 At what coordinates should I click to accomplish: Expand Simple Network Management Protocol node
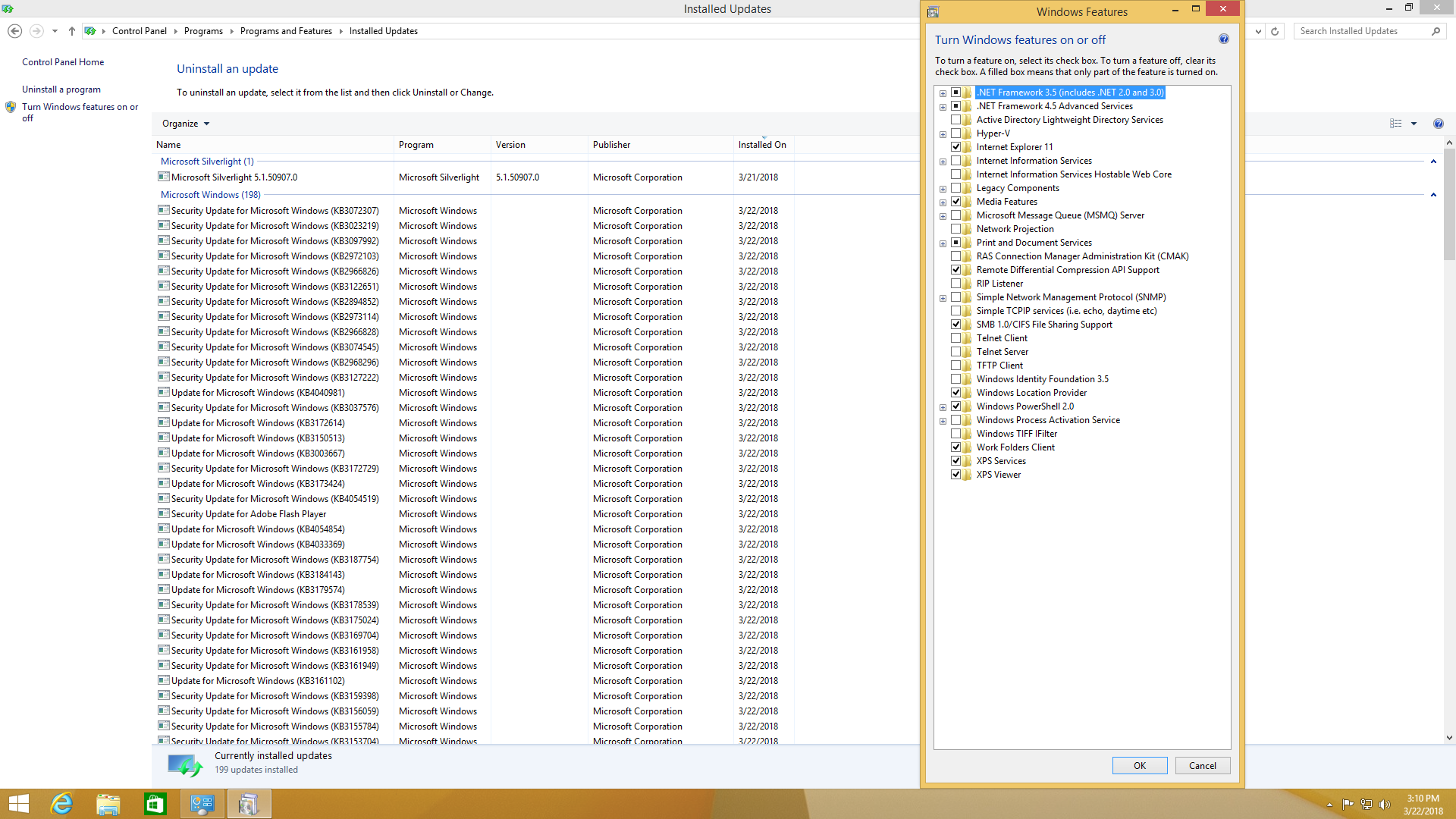pyautogui.click(x=943, y=298)
